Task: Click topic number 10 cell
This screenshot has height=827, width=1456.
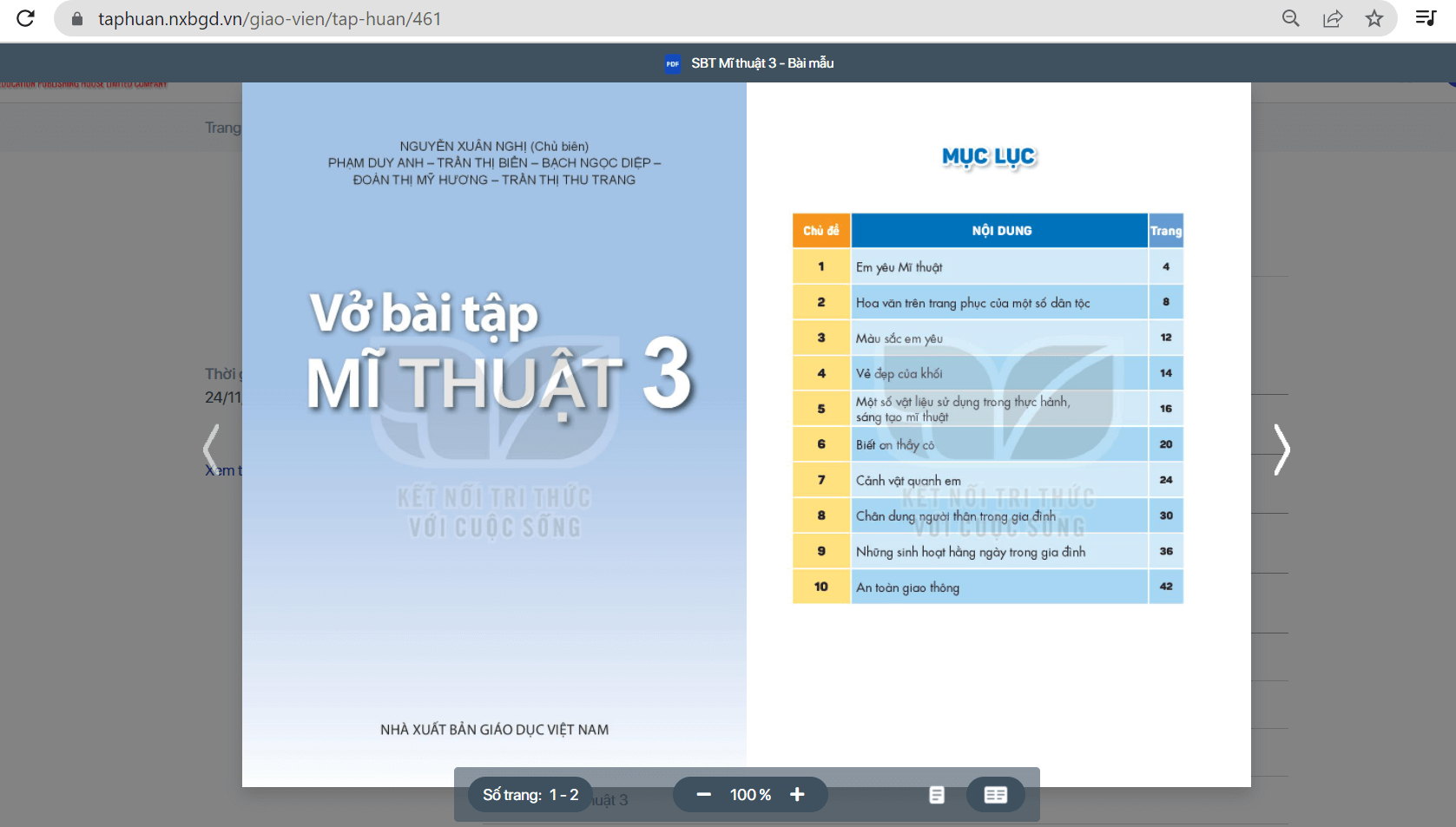Action: click(x=821, y=587)
